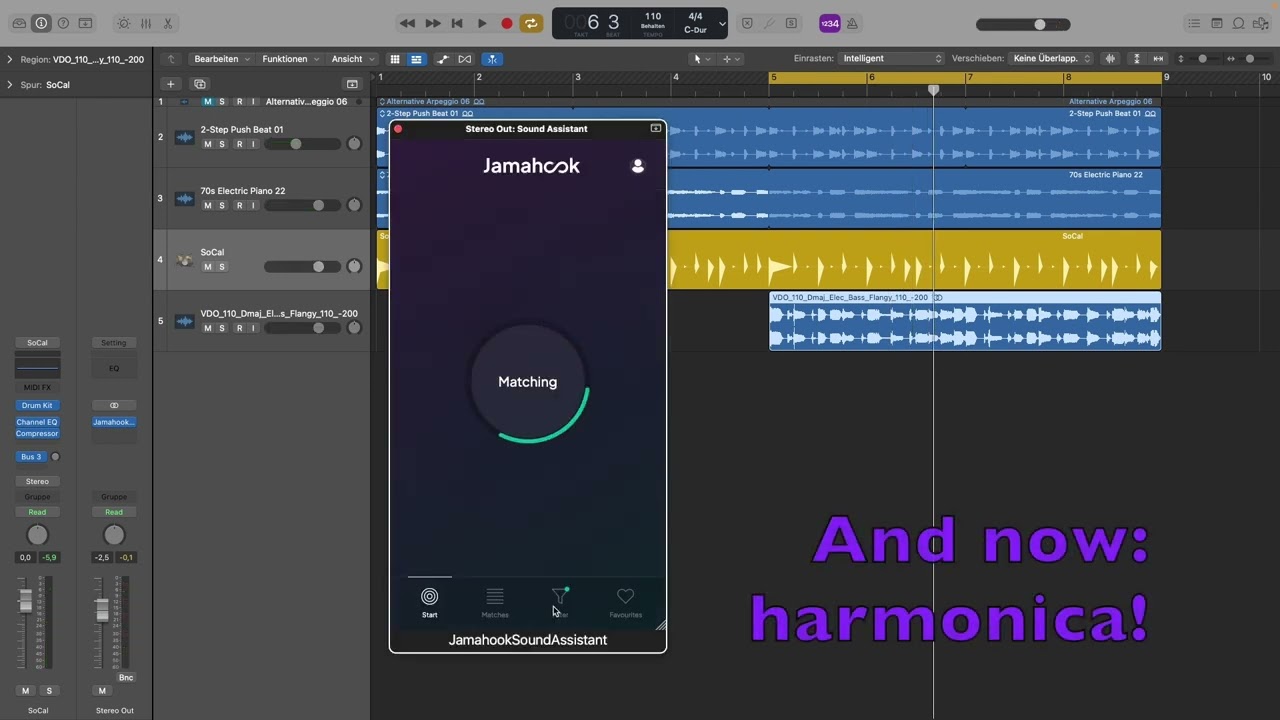
Task: Open the media Browsers button
Action: 1261,23
